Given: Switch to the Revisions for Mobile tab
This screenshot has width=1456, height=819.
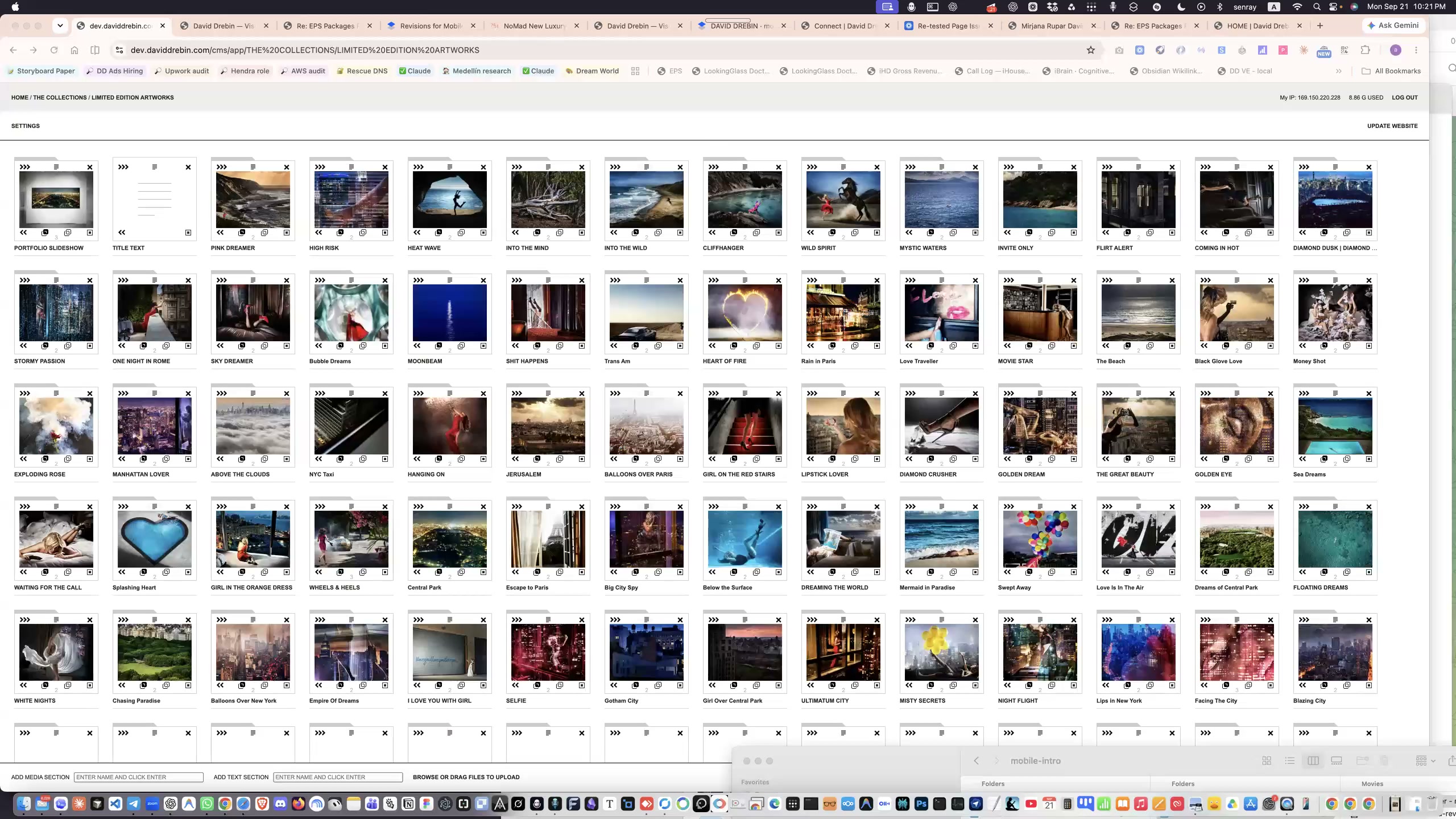Looking at the screenshot, I should point(431,26).
